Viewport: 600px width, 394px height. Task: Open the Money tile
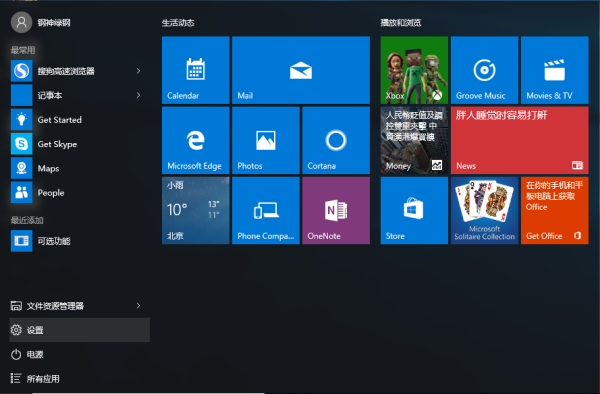[414, 140]
